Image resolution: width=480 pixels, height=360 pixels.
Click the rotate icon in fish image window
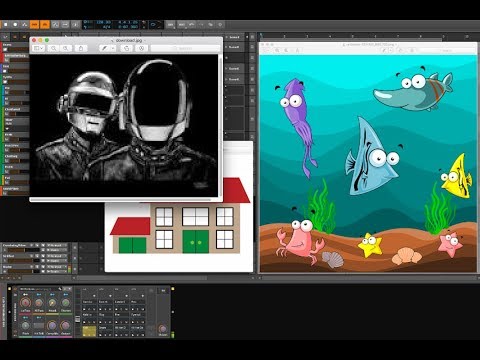(400, 50)
